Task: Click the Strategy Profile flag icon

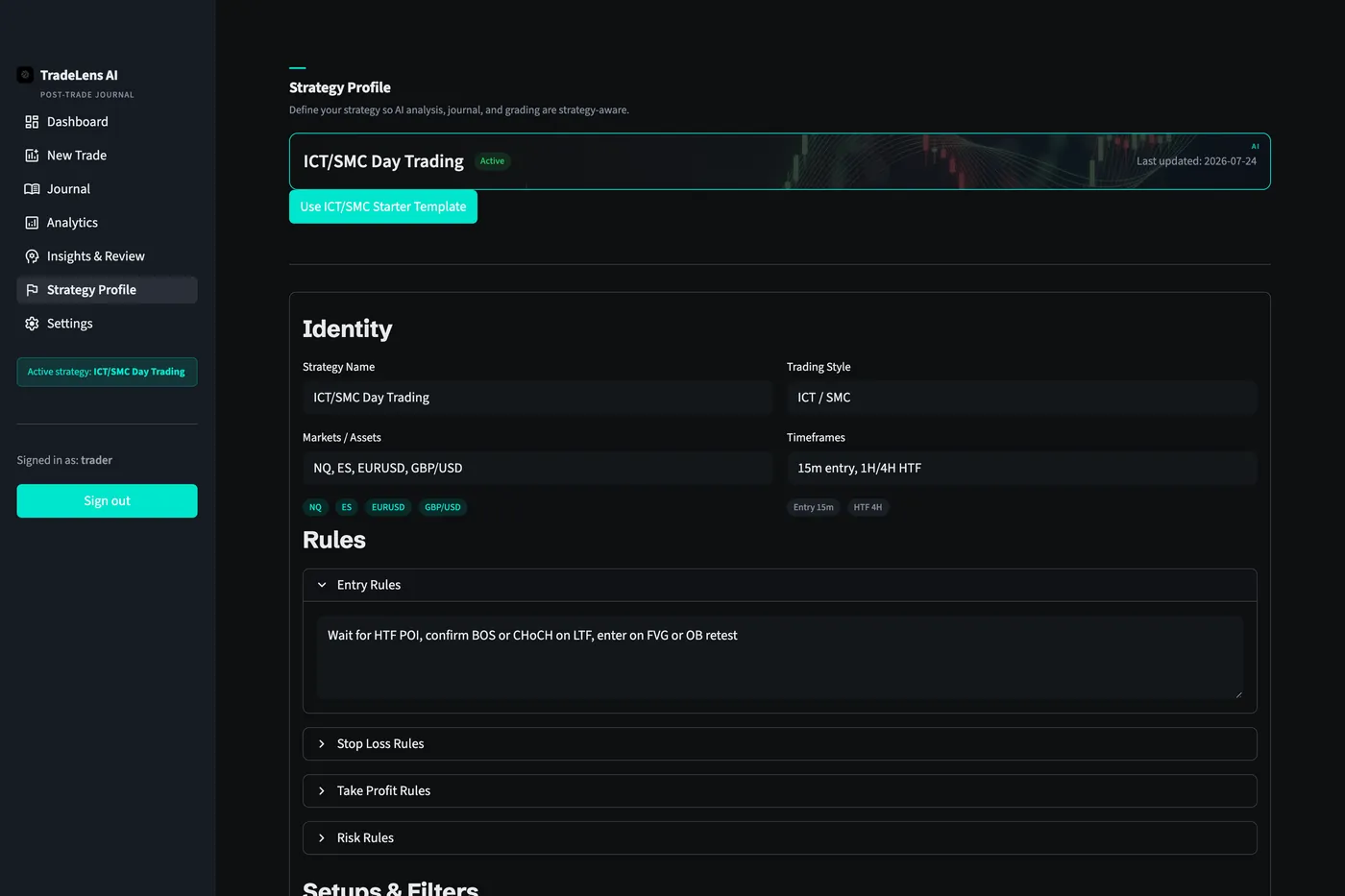Action: point(32,290)
